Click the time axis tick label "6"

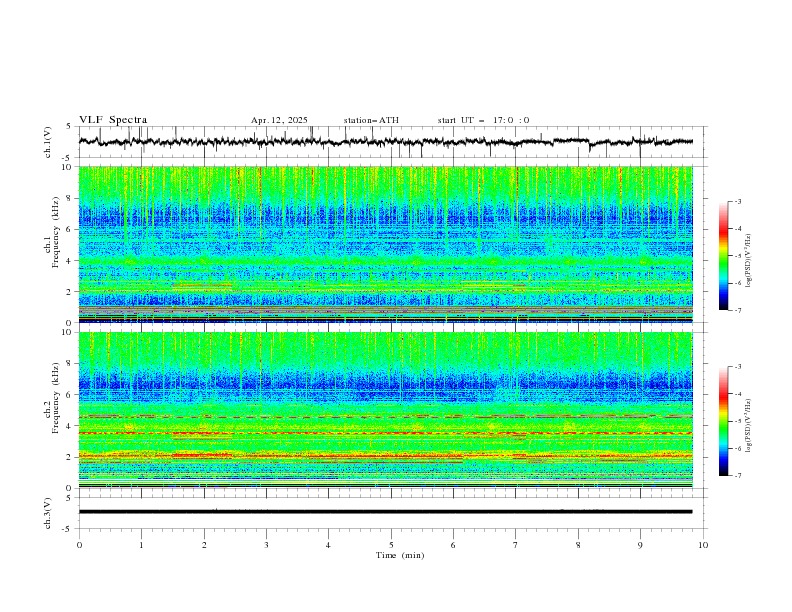coord(454,545)
